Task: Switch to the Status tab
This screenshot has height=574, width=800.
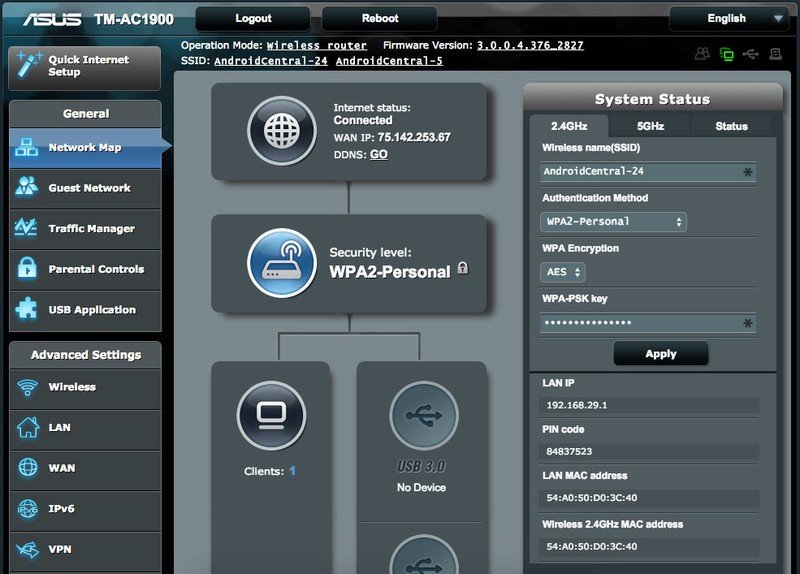Action: (x=731, y=126)
